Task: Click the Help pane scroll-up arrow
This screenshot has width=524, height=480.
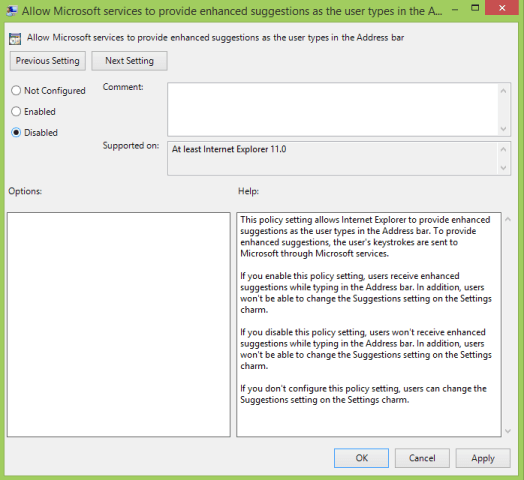Action: (508, 219)
